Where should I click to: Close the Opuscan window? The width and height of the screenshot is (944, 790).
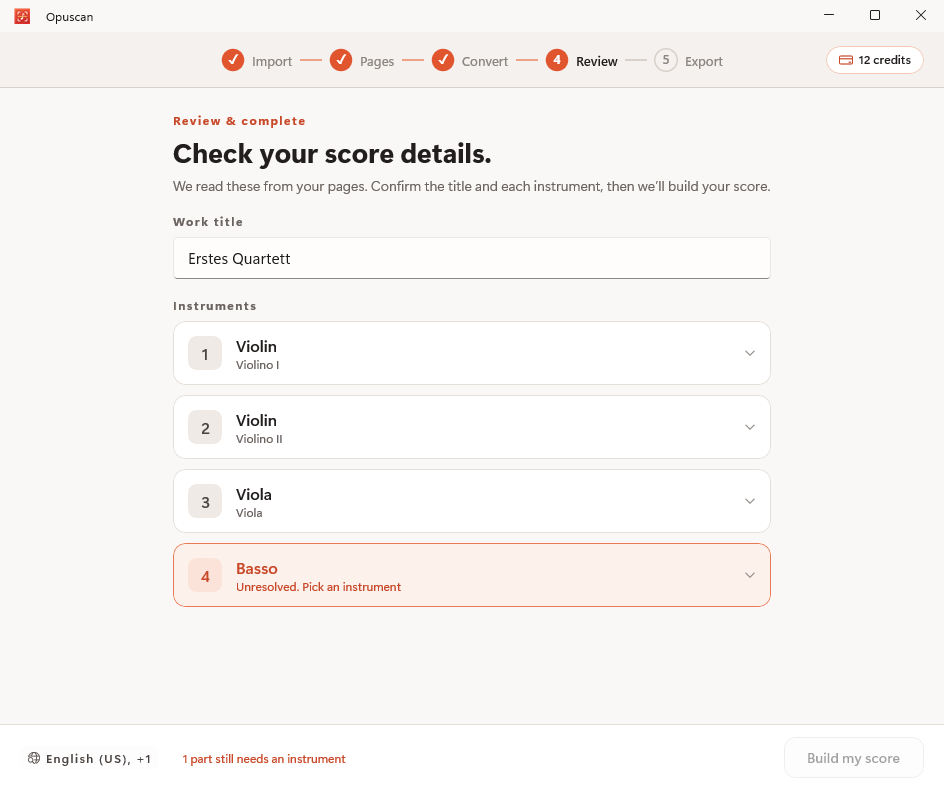coord(921,15)
